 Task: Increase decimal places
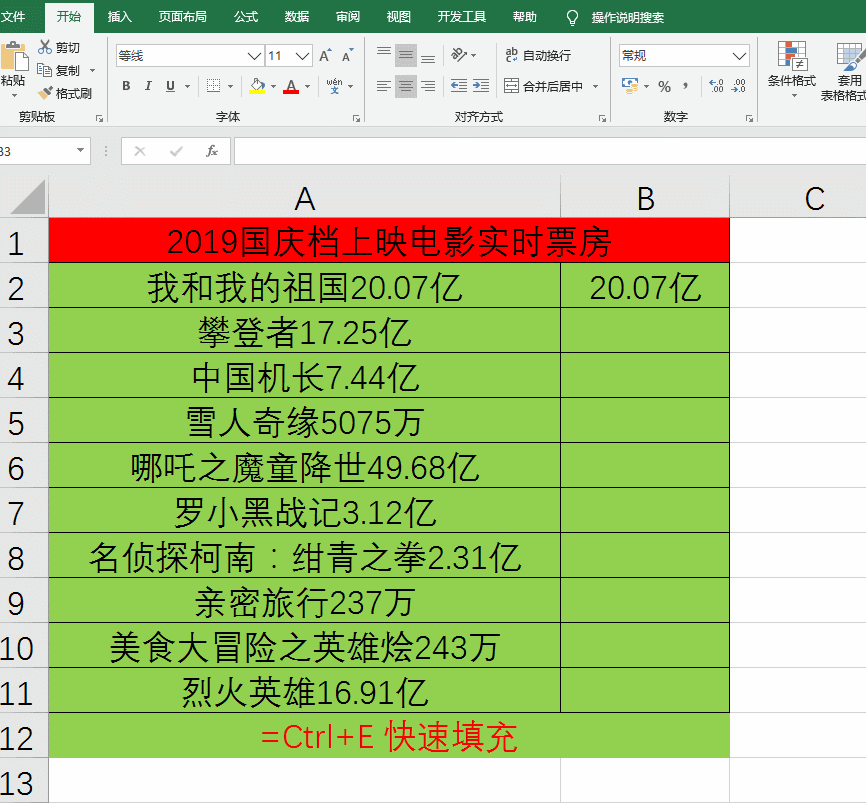coord(716,86)
